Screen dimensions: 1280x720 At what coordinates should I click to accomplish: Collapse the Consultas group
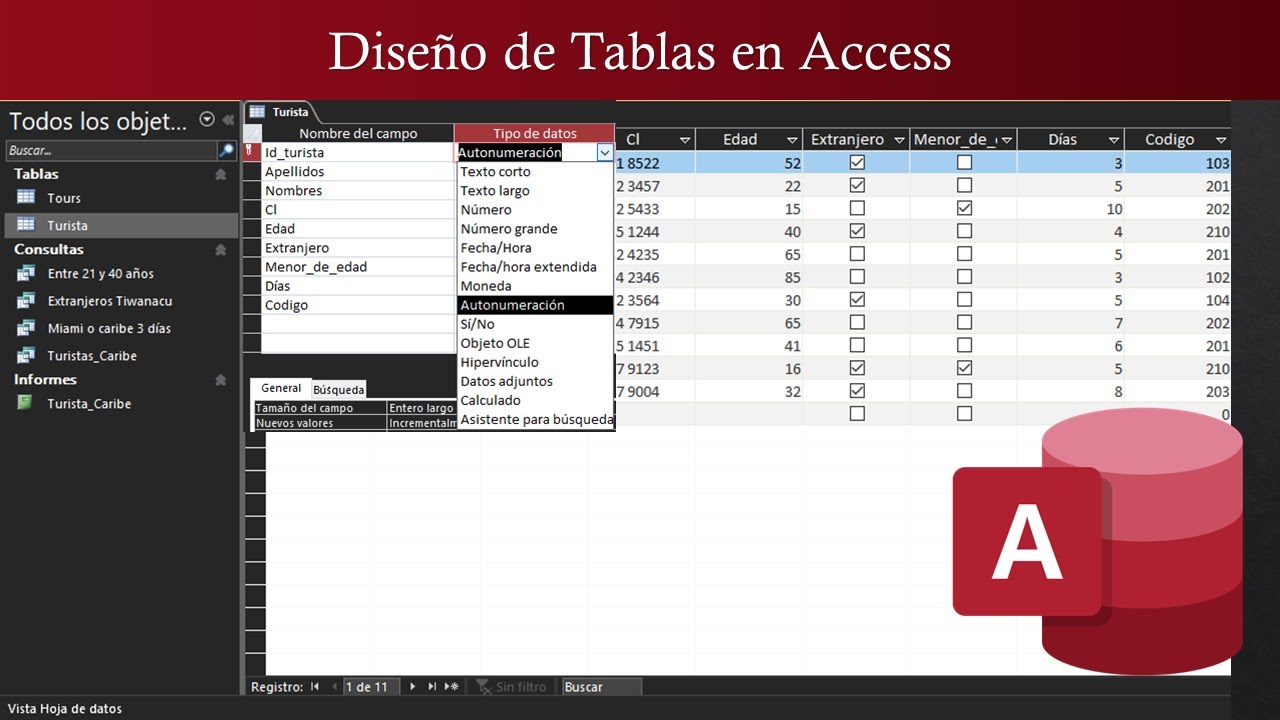point(220,250)
